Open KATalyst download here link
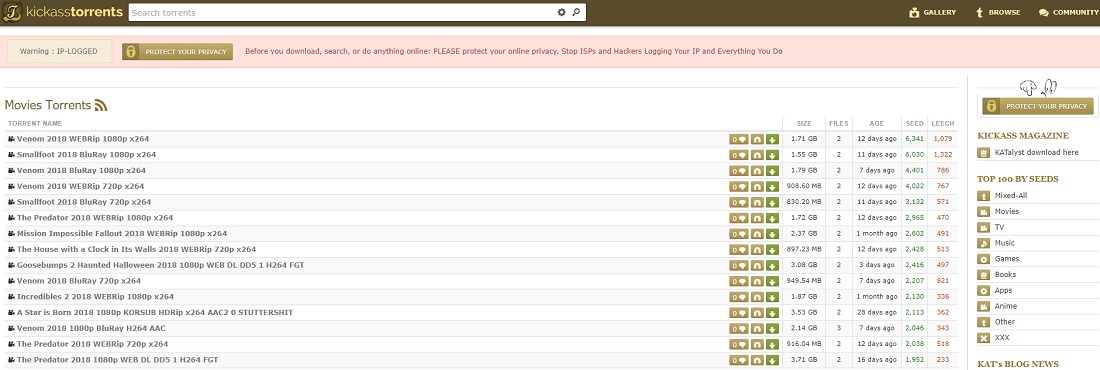 pos(1036,152)
